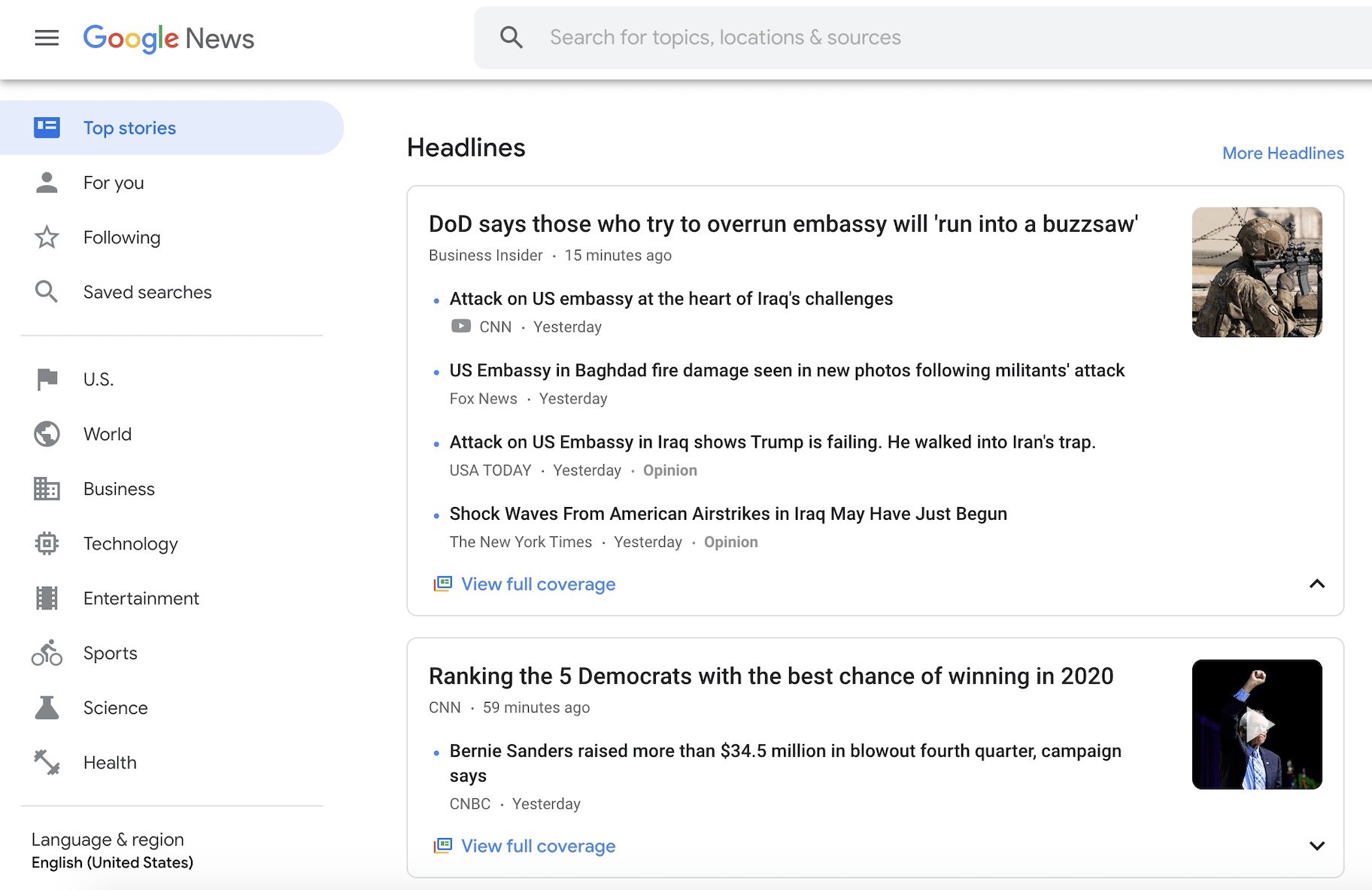The image size is (1372, 890).
Task: View full coverage of embassy story
Action: 538,585
